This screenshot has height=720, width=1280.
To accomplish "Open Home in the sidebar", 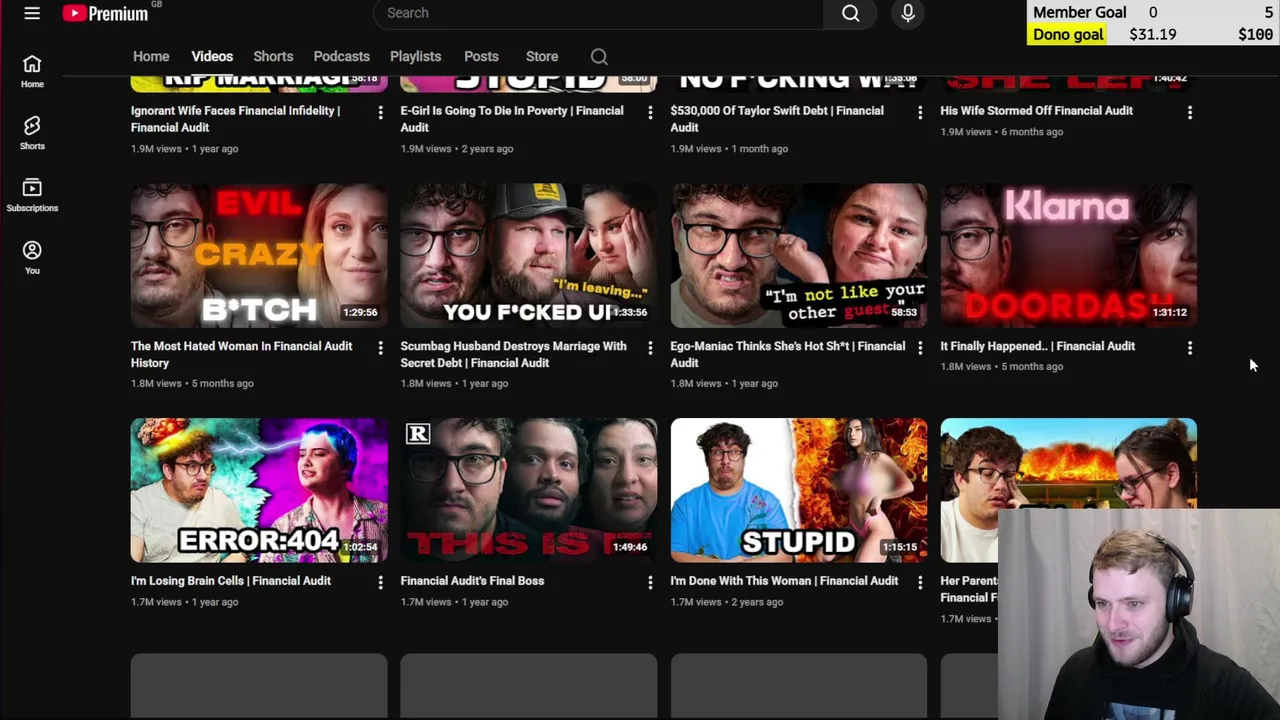I will coord(32,71).
